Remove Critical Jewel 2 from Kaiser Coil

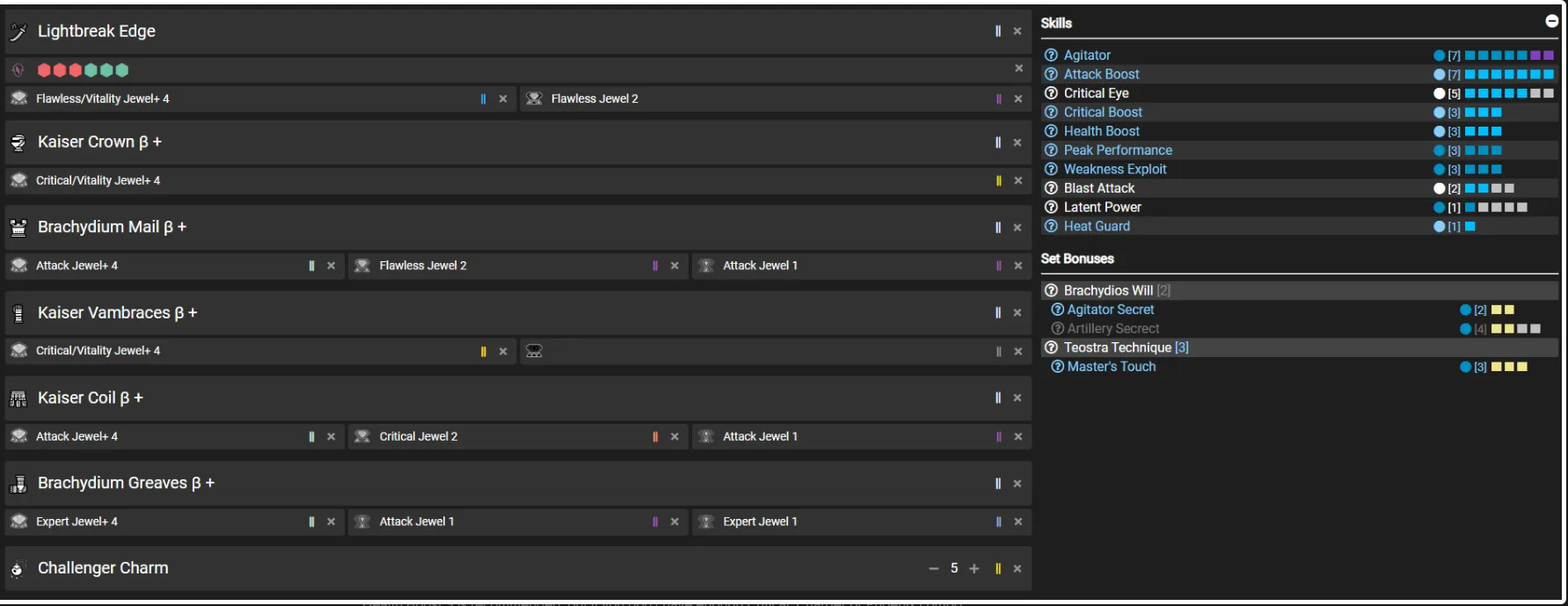tap(675, 436)
